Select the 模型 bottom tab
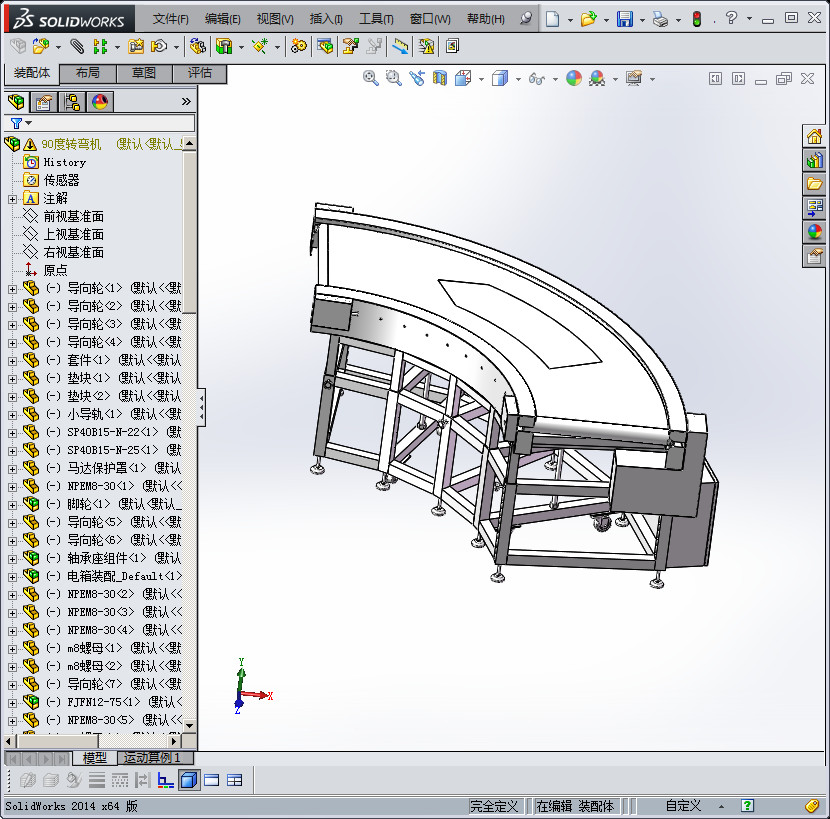830x819 pixels. [x=94, y=758]
